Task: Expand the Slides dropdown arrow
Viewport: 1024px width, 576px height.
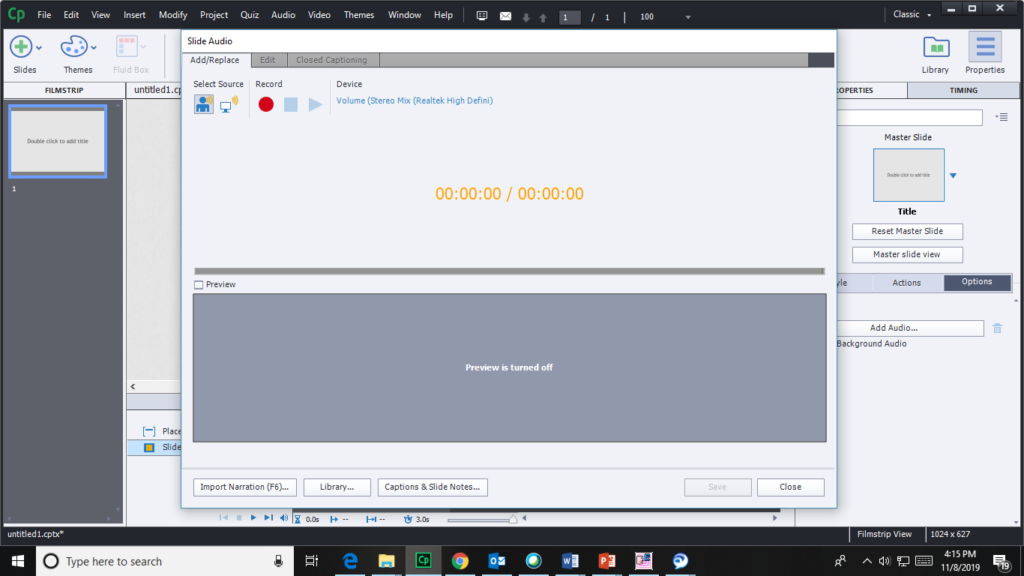Action: (39, 48)
